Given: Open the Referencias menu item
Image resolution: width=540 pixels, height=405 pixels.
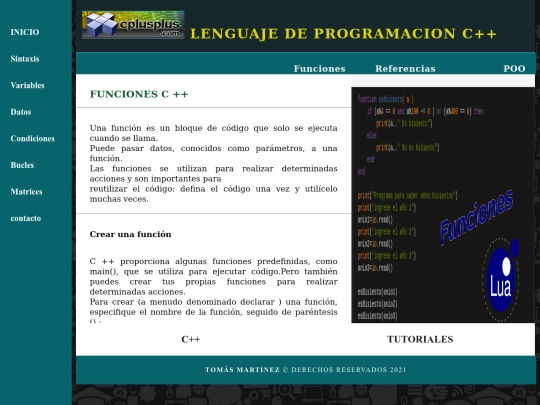Looking at the screenshot, I should point(405,69).
